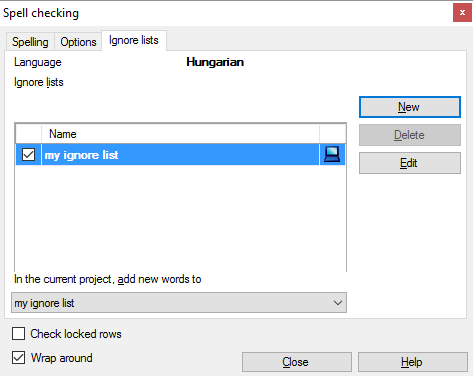The image size is (473, 376).
Task: Select the Ignore lists tab
Action: pos(134,40)
